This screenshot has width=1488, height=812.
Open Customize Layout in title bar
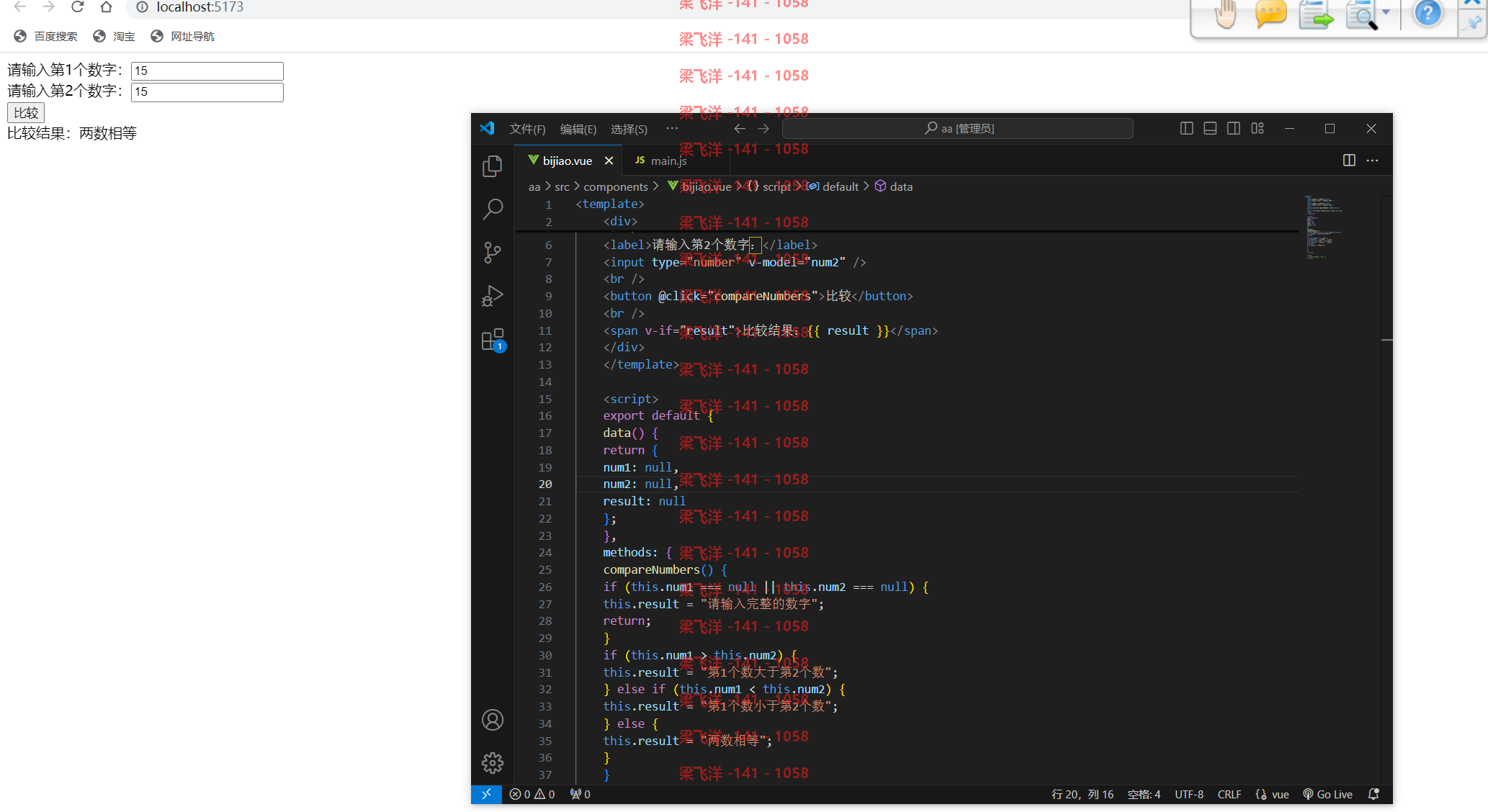pos(1258,128)
